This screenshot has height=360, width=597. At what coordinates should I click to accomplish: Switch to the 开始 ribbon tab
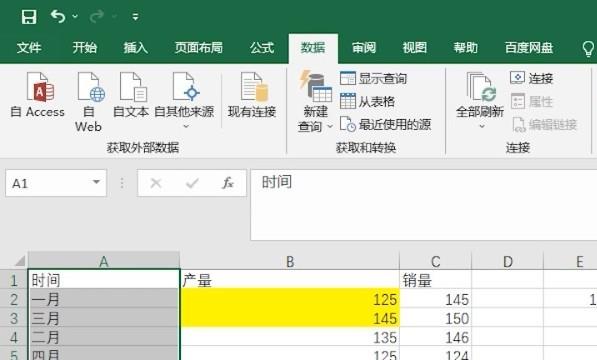(85, 48)
